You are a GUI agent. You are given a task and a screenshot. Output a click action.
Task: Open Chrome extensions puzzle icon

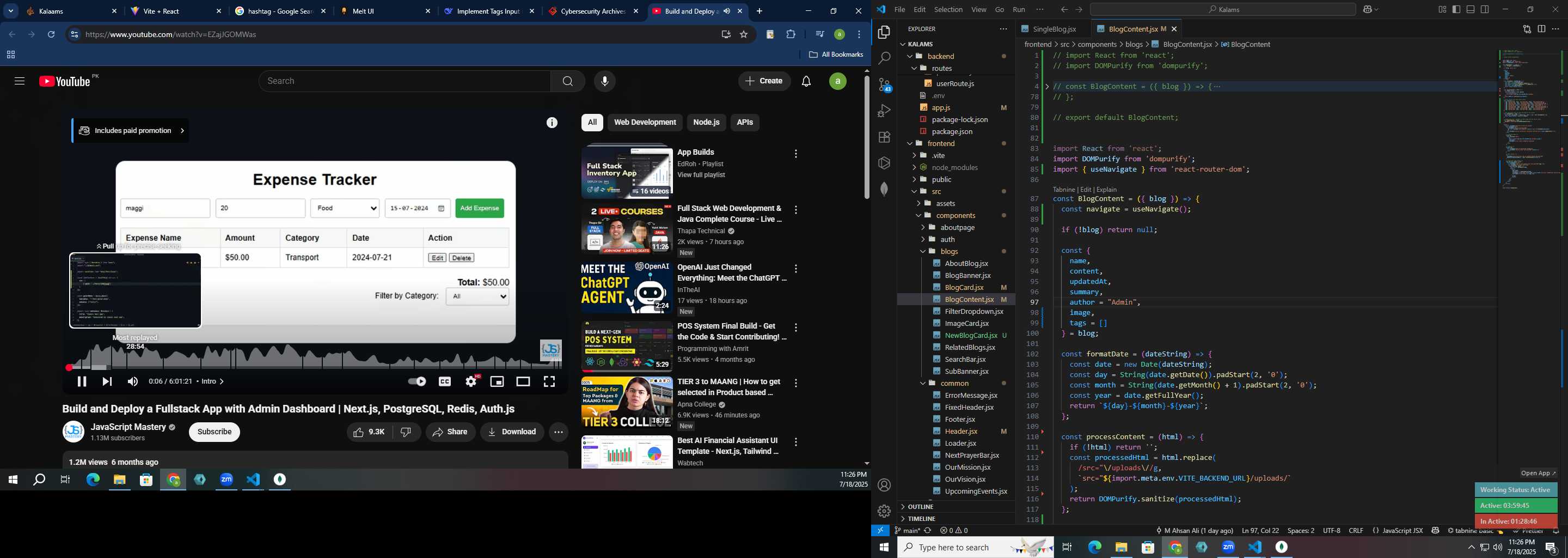(x=791, y=35)
